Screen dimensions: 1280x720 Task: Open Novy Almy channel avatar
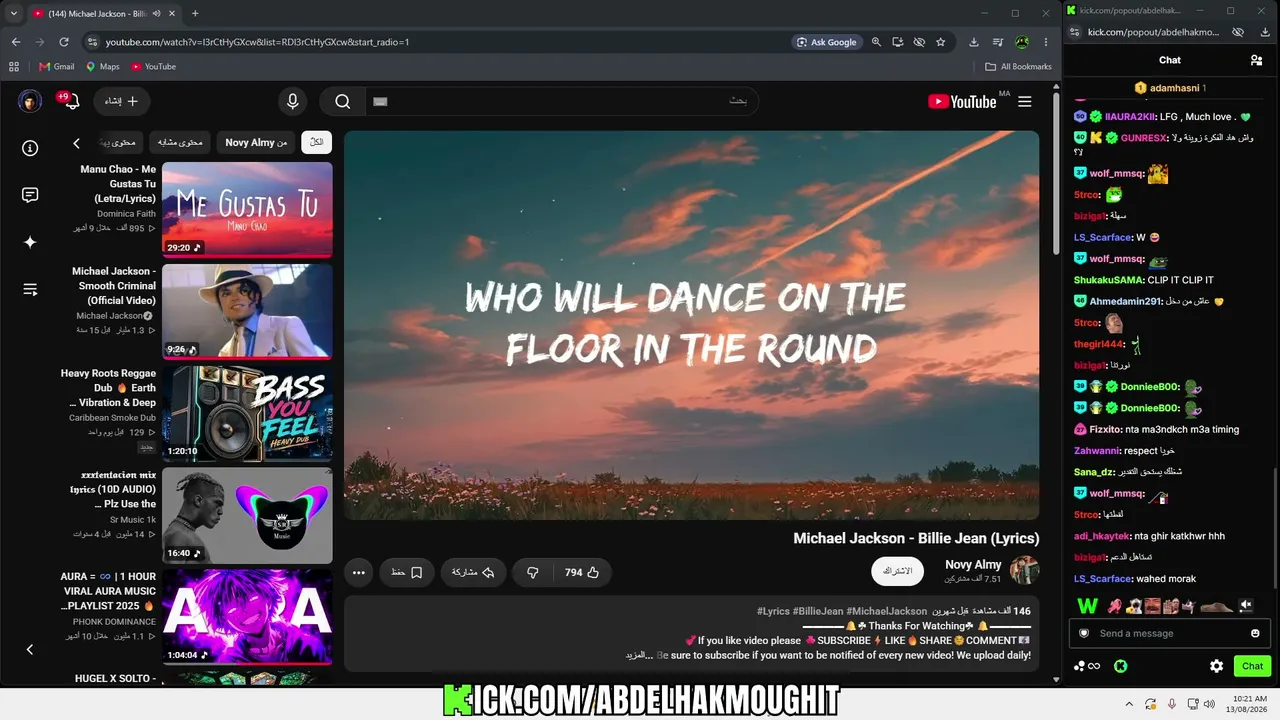tap(1024, 571)
